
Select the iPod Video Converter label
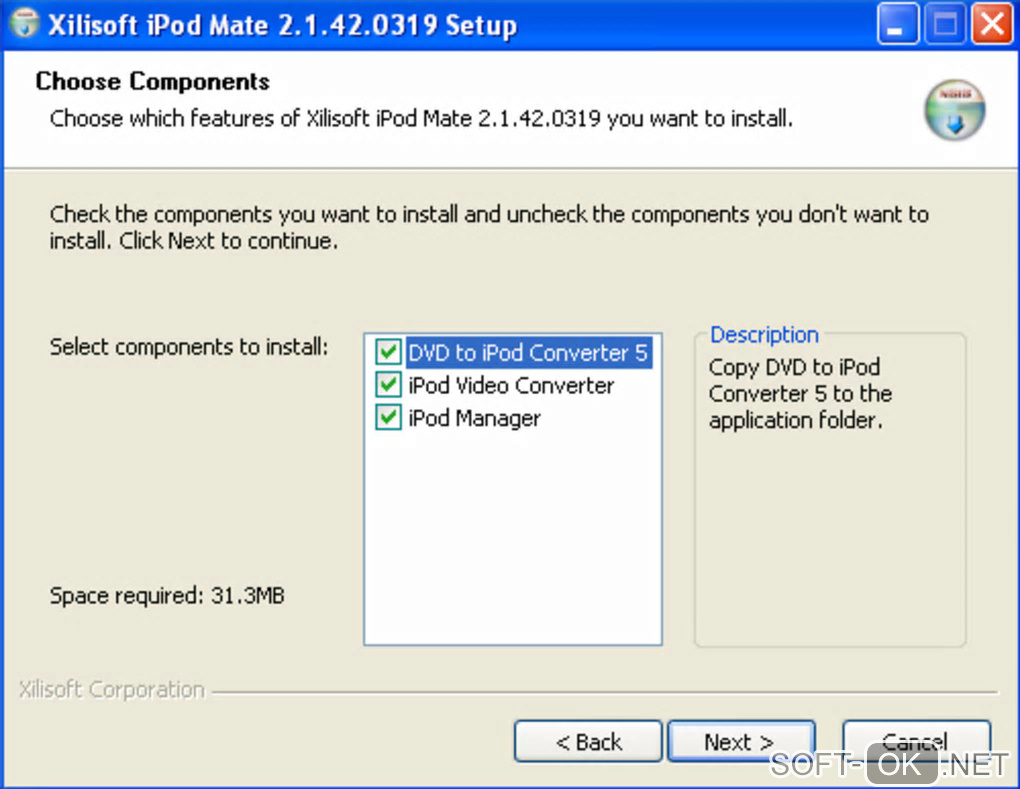point(511,385)
